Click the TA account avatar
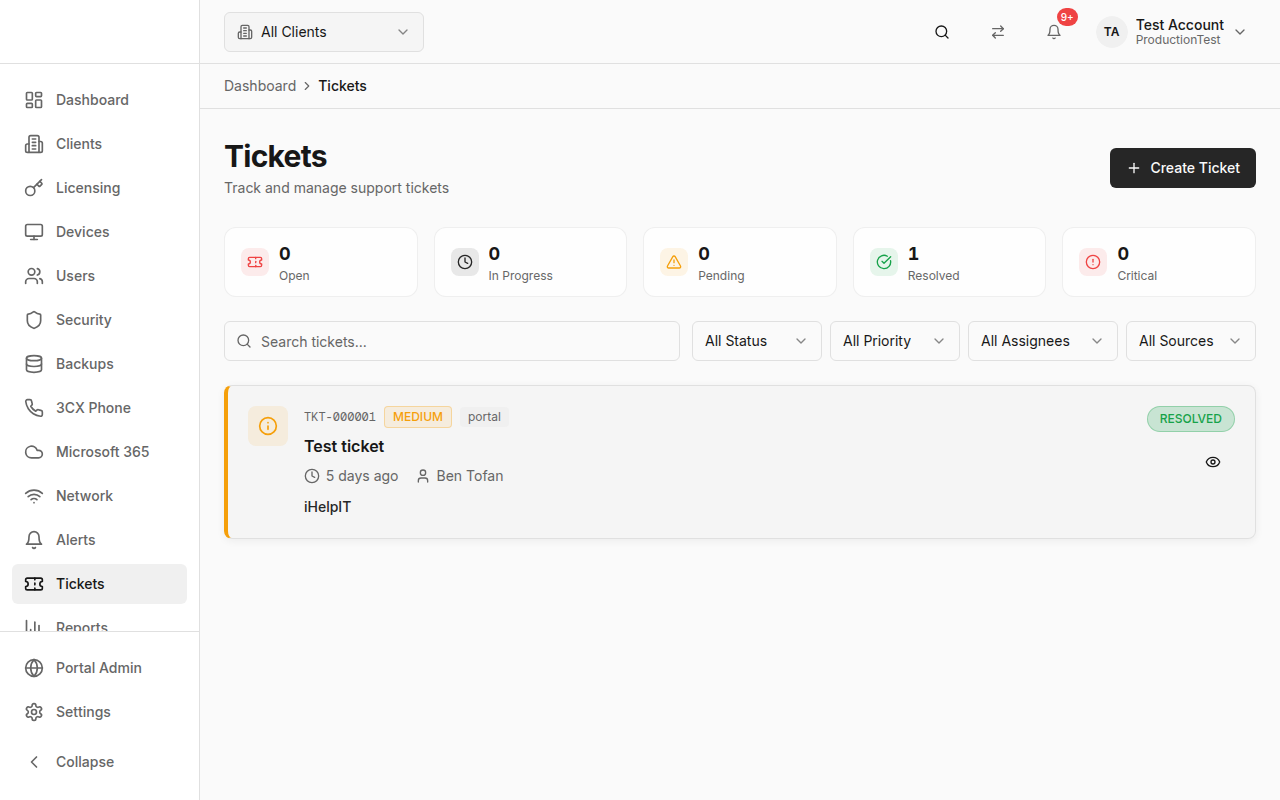The image size is (1280, 800). point(1112,32)
